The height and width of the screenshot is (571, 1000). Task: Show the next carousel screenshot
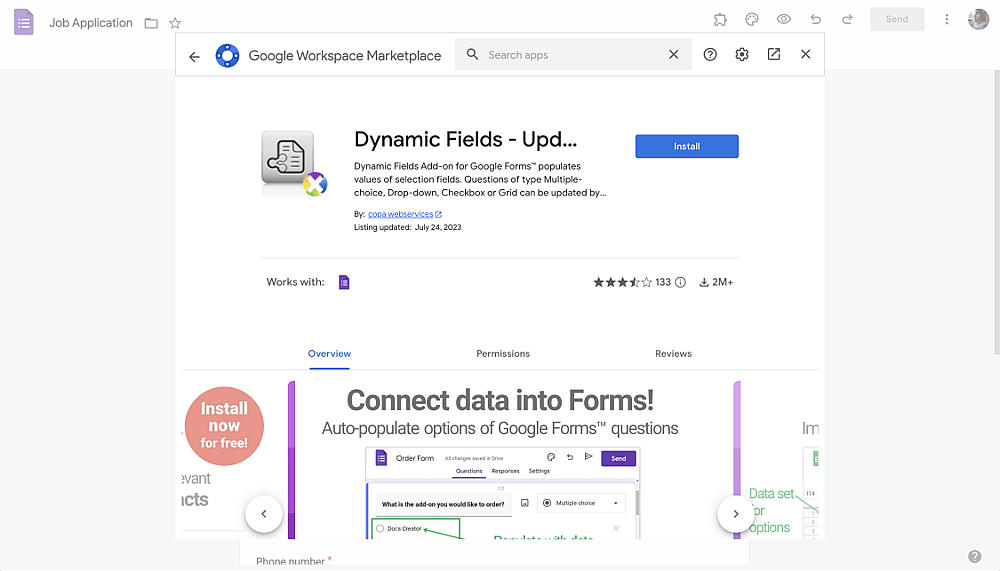pyautogui.click(x=735, y=514)
